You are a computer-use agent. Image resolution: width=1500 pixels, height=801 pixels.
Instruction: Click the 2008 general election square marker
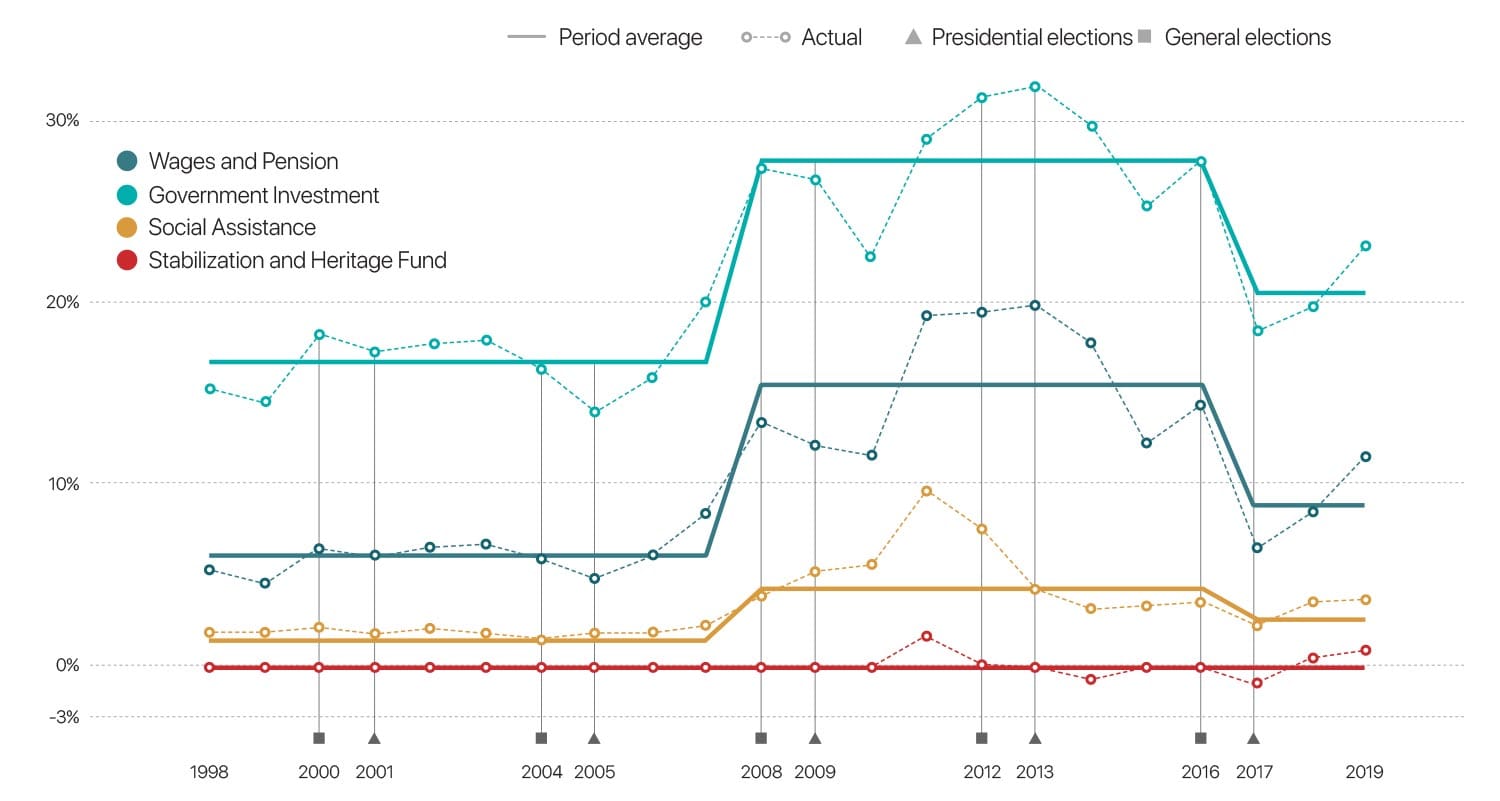click(x=761, y=738)
